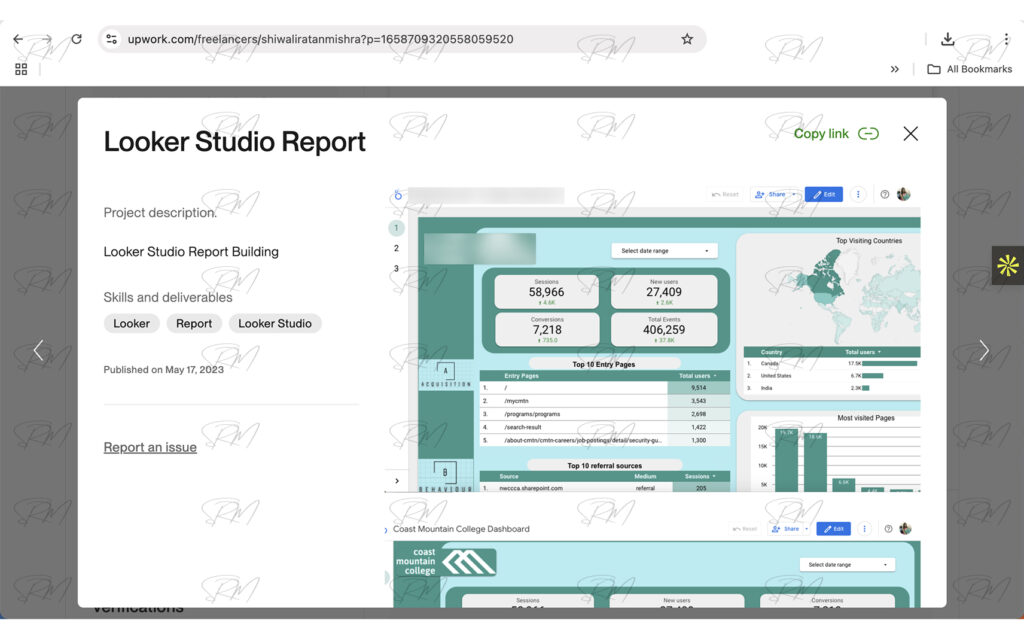
Task: Expand the report page panel chevron
Action: point(397,481)
